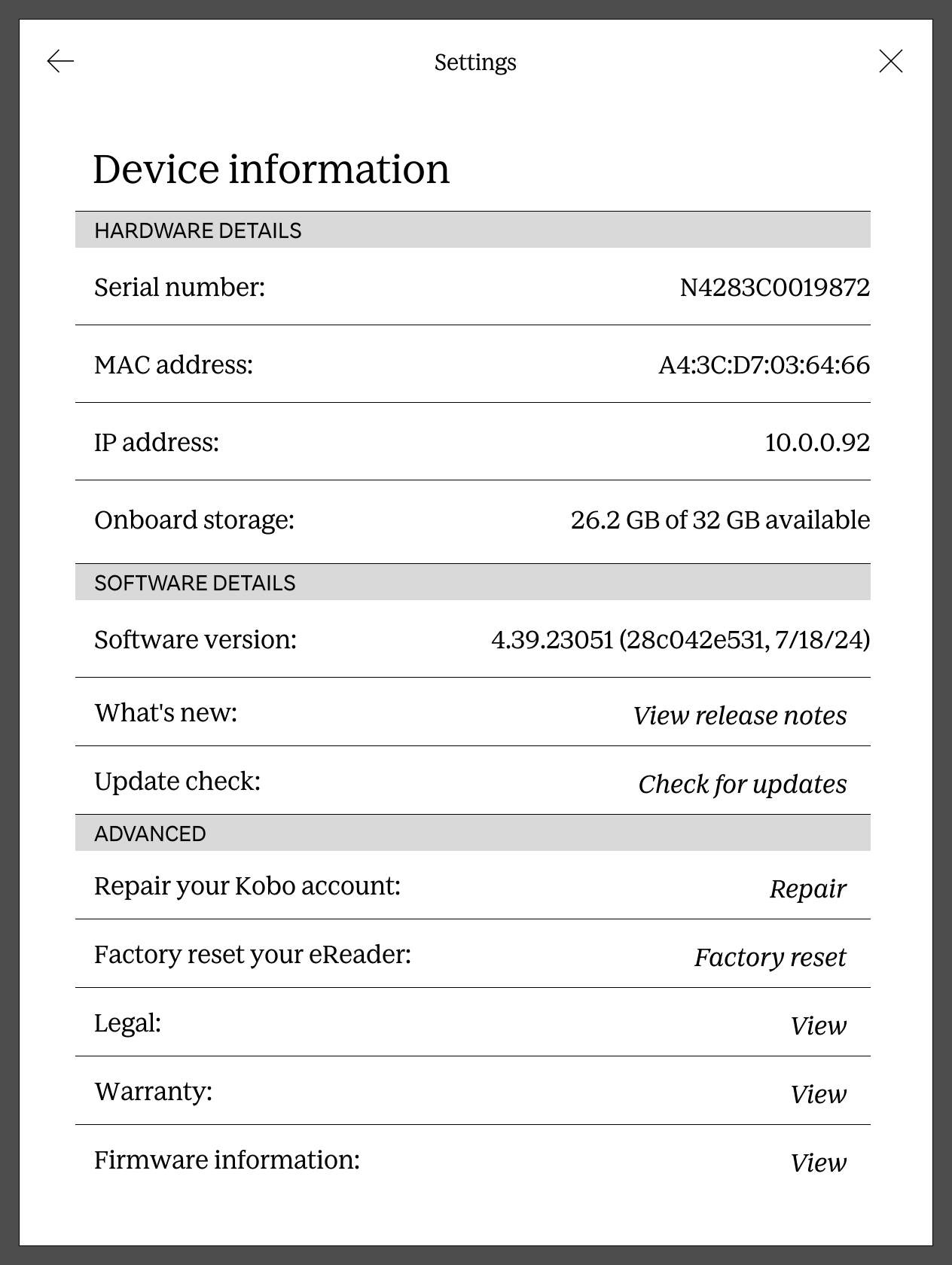Open View next to Warranty

818,1094
